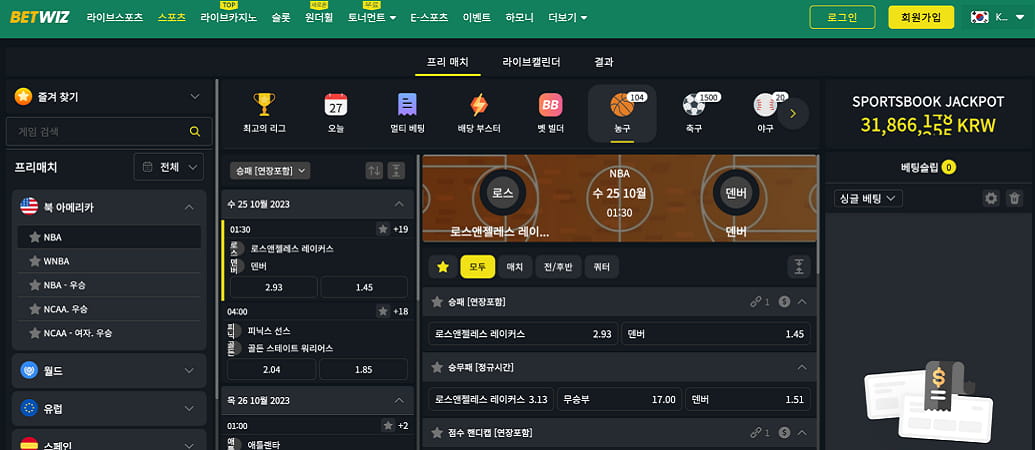Bet on 무승부 at 17.00
This screenshot has height=450, width=1035.
click(x=619, y=399)
